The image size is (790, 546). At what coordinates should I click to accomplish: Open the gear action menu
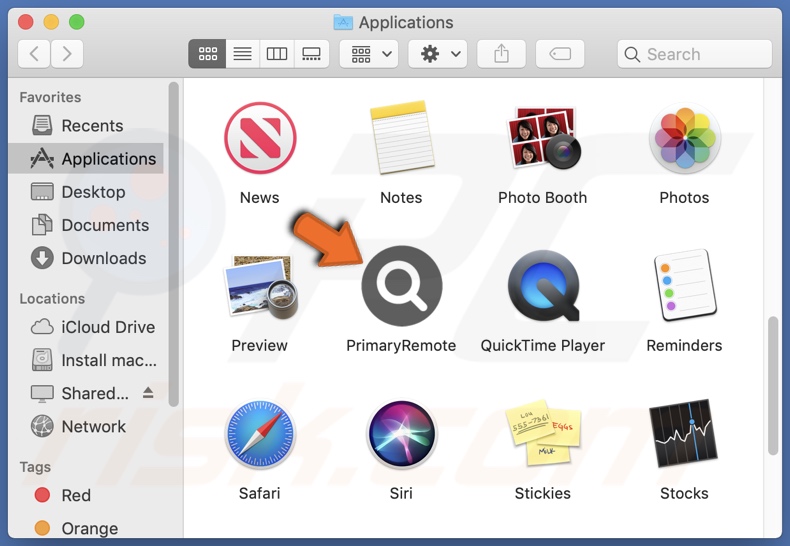coord(438,54)
